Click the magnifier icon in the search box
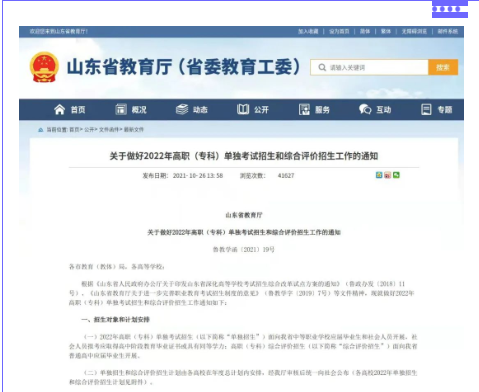The image size is (479, 392). click(322, 68)
